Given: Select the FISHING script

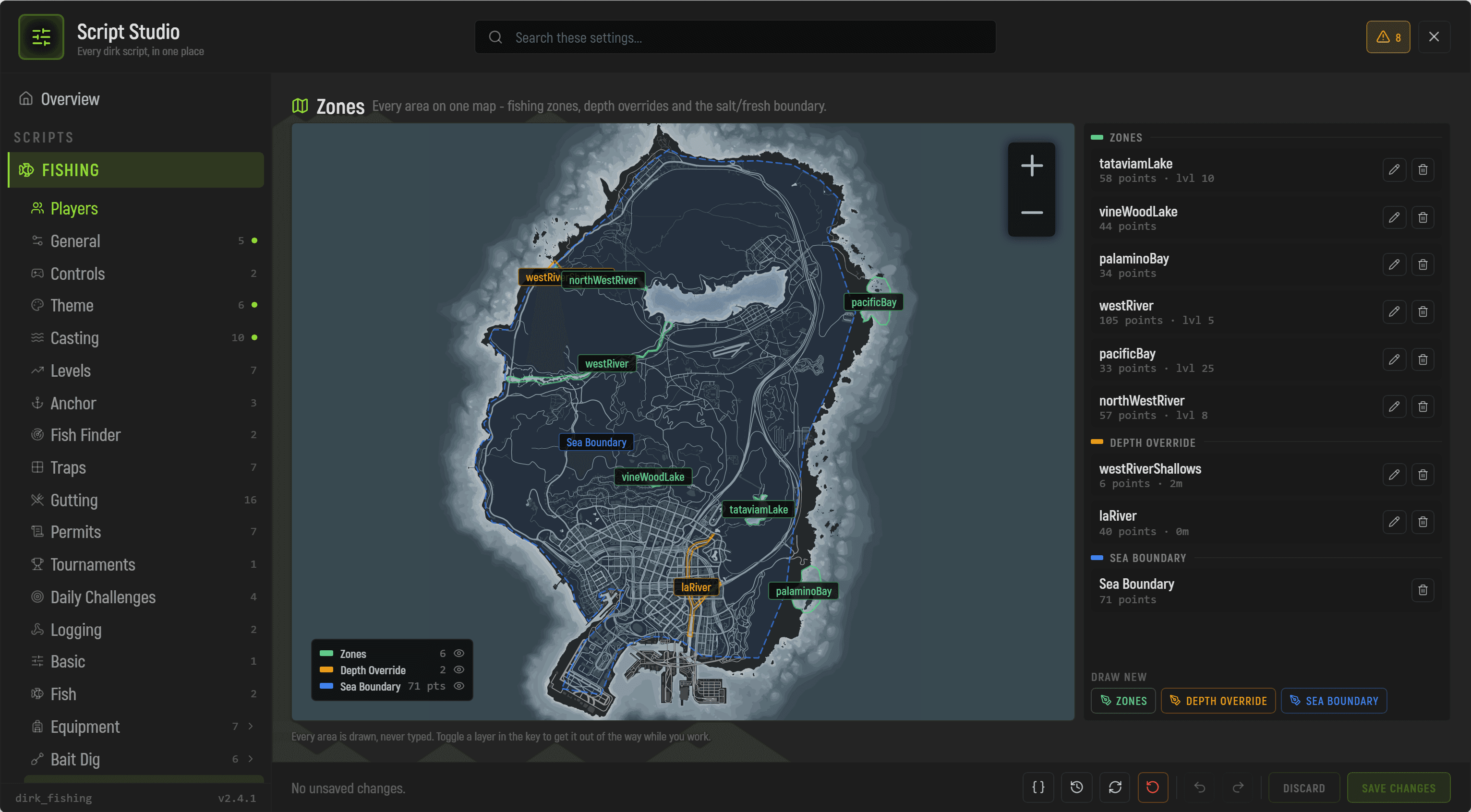Looking at the screenshot, I should click(x=136, y=170).
